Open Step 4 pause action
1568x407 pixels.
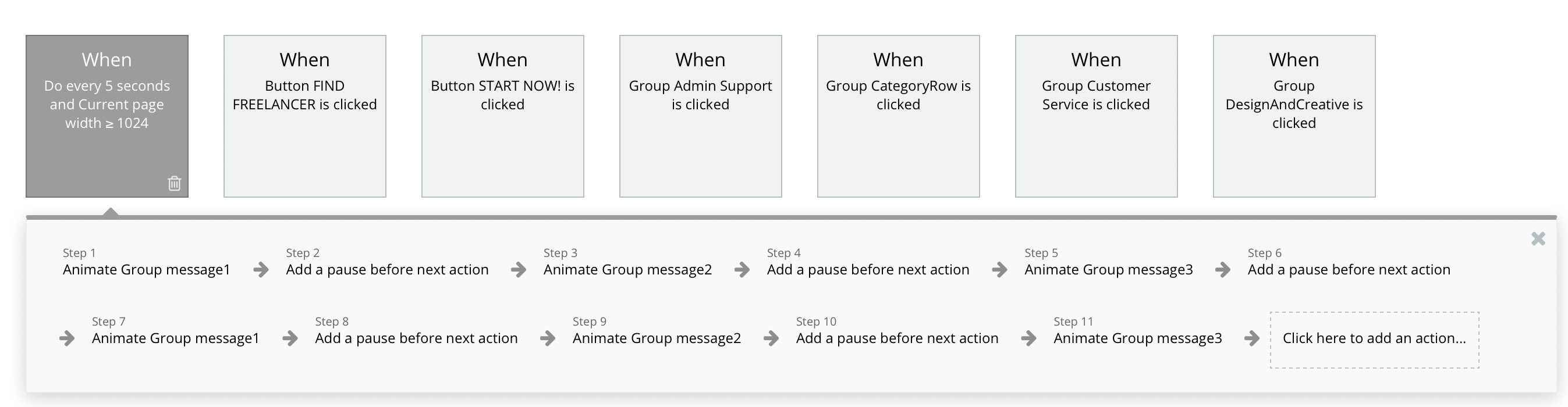(868, 270)
